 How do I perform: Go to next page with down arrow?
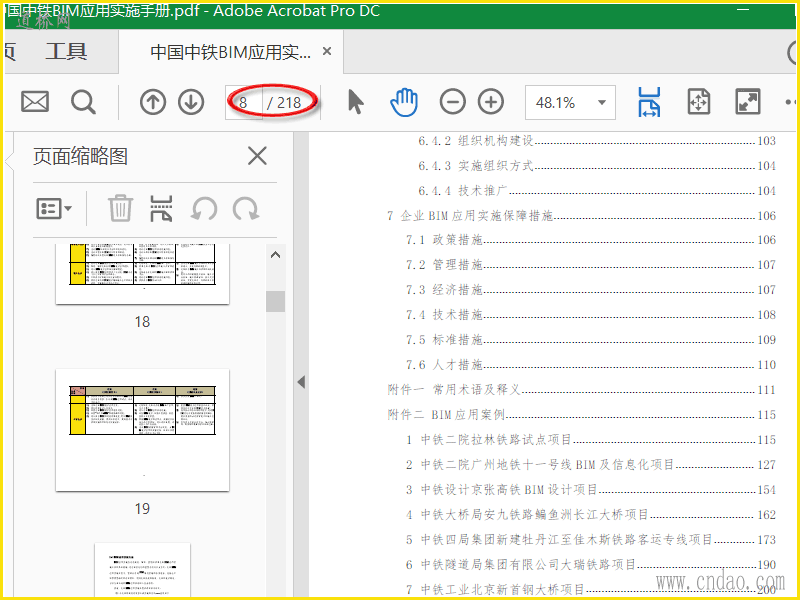pyautogui.click(x=191, y=102)
